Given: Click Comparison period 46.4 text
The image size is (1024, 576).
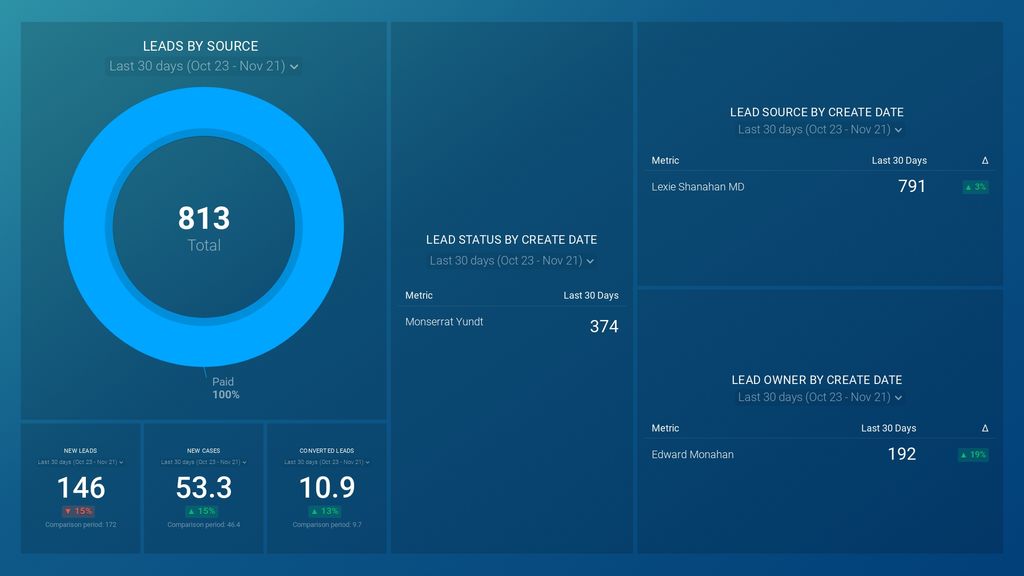Looking at the screenshot, I should pyautogui.click(x=204, y=524).
